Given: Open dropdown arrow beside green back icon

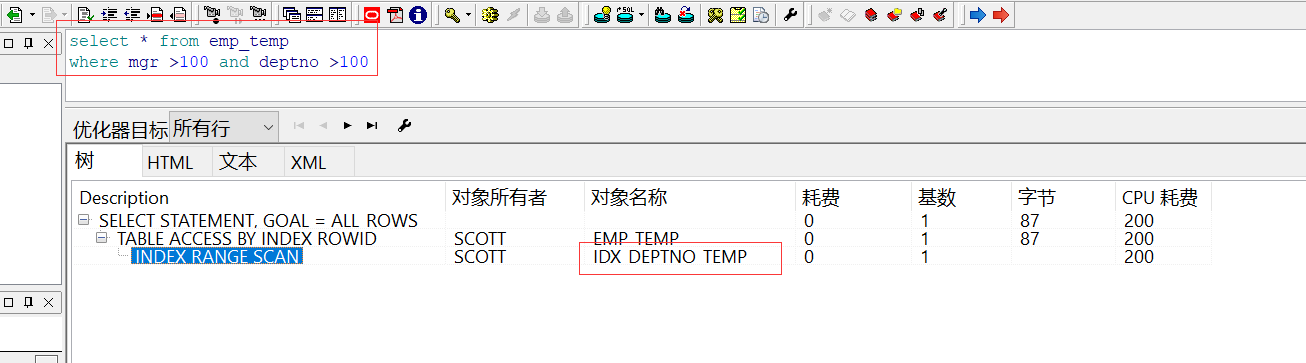Looking at the screenshot, I should pyautogui.click(x=32, y=15).
